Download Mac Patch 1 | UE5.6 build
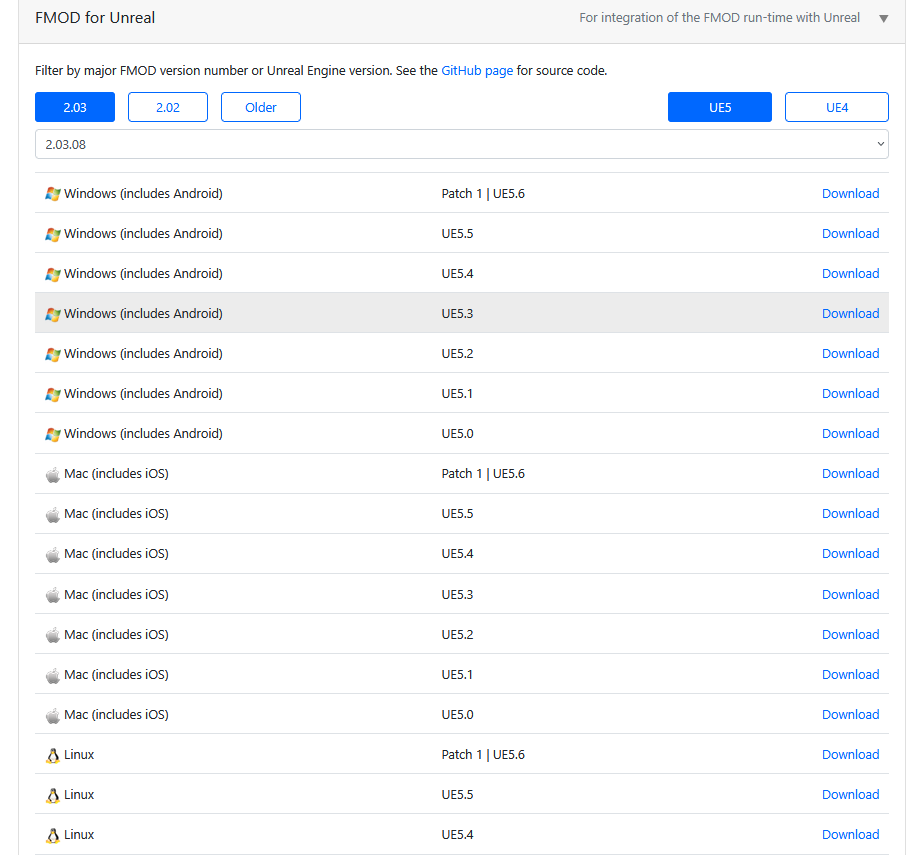The width and height of the screenshot is (919, 855). pos(850,474)
